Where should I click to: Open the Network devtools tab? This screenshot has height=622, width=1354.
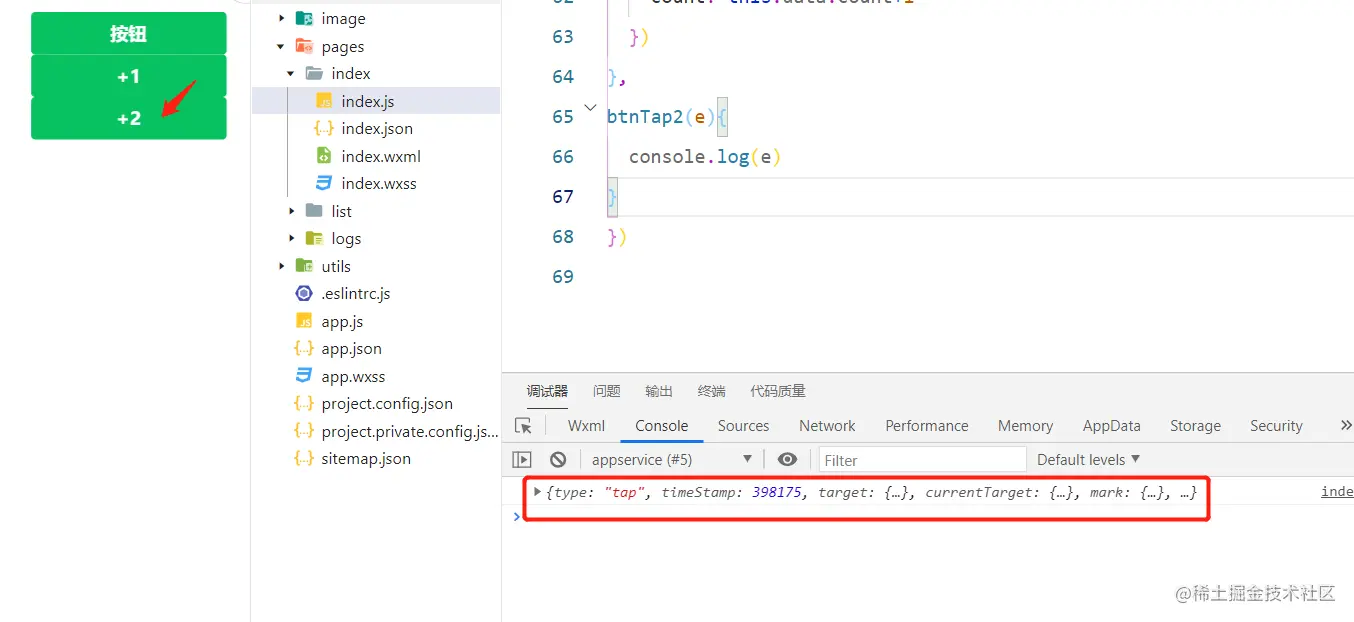827,425
